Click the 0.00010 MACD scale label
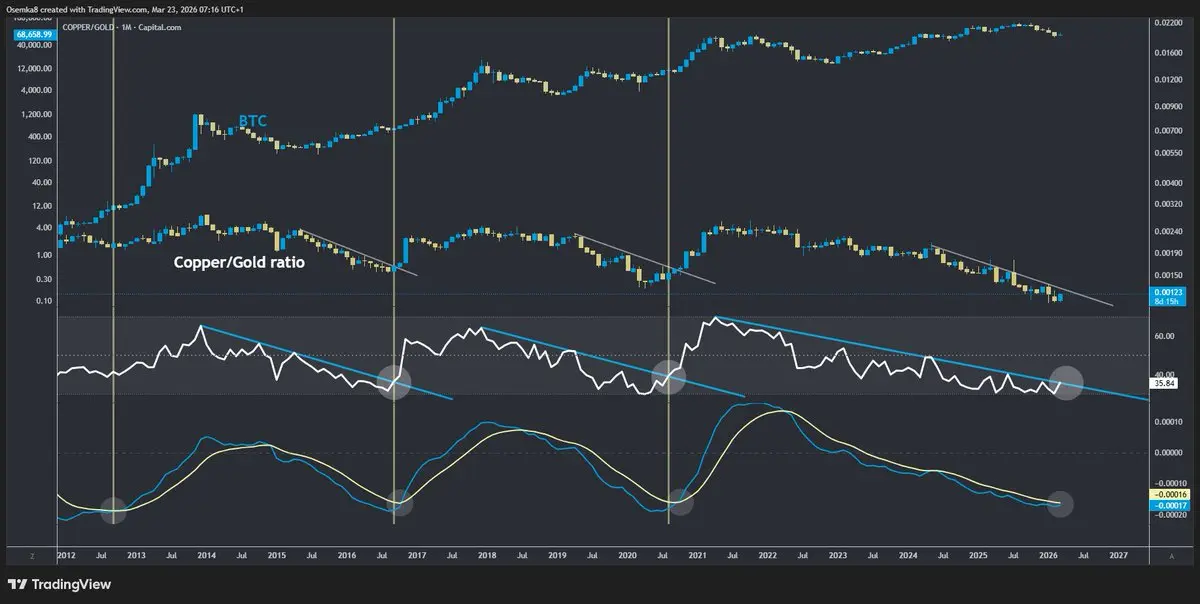 tap(1167, 422)
